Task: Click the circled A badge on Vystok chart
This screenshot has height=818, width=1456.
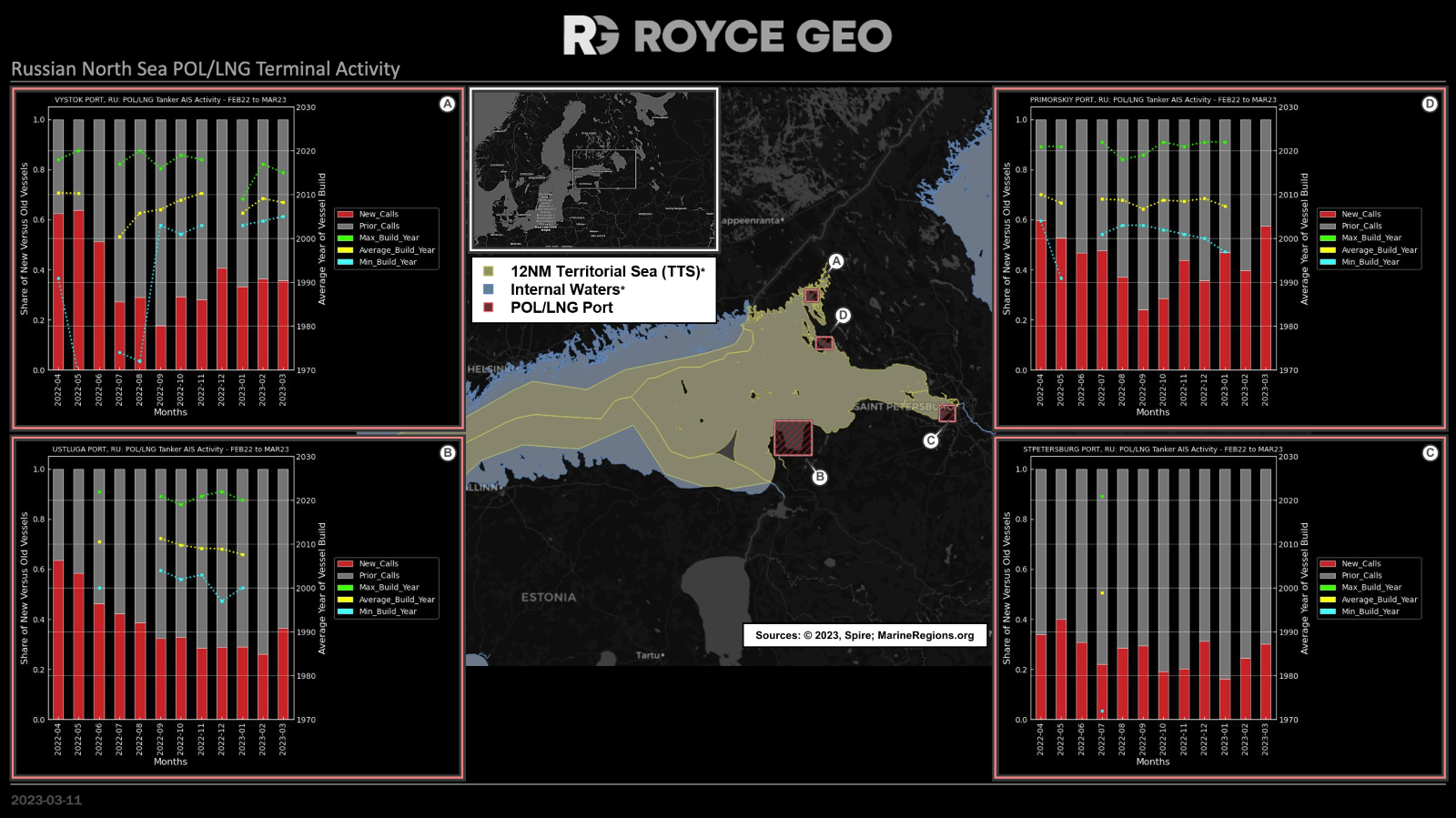Action: coord(447,104)
